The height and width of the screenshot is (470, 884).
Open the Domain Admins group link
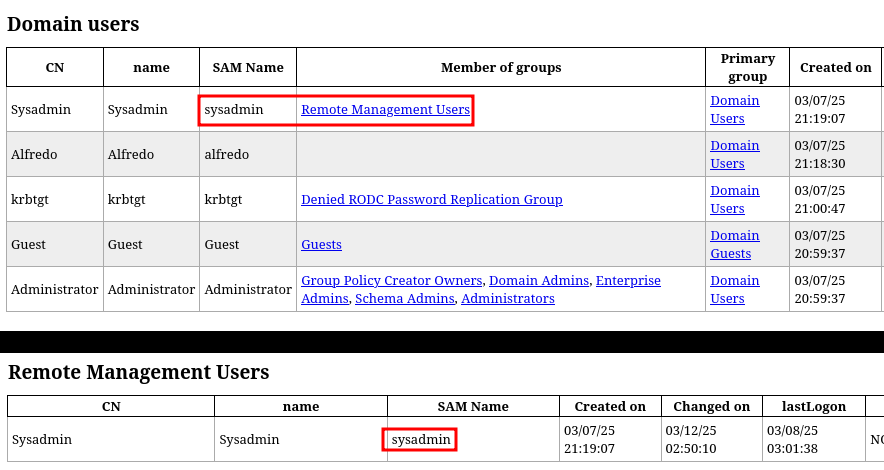click(539, 281)
